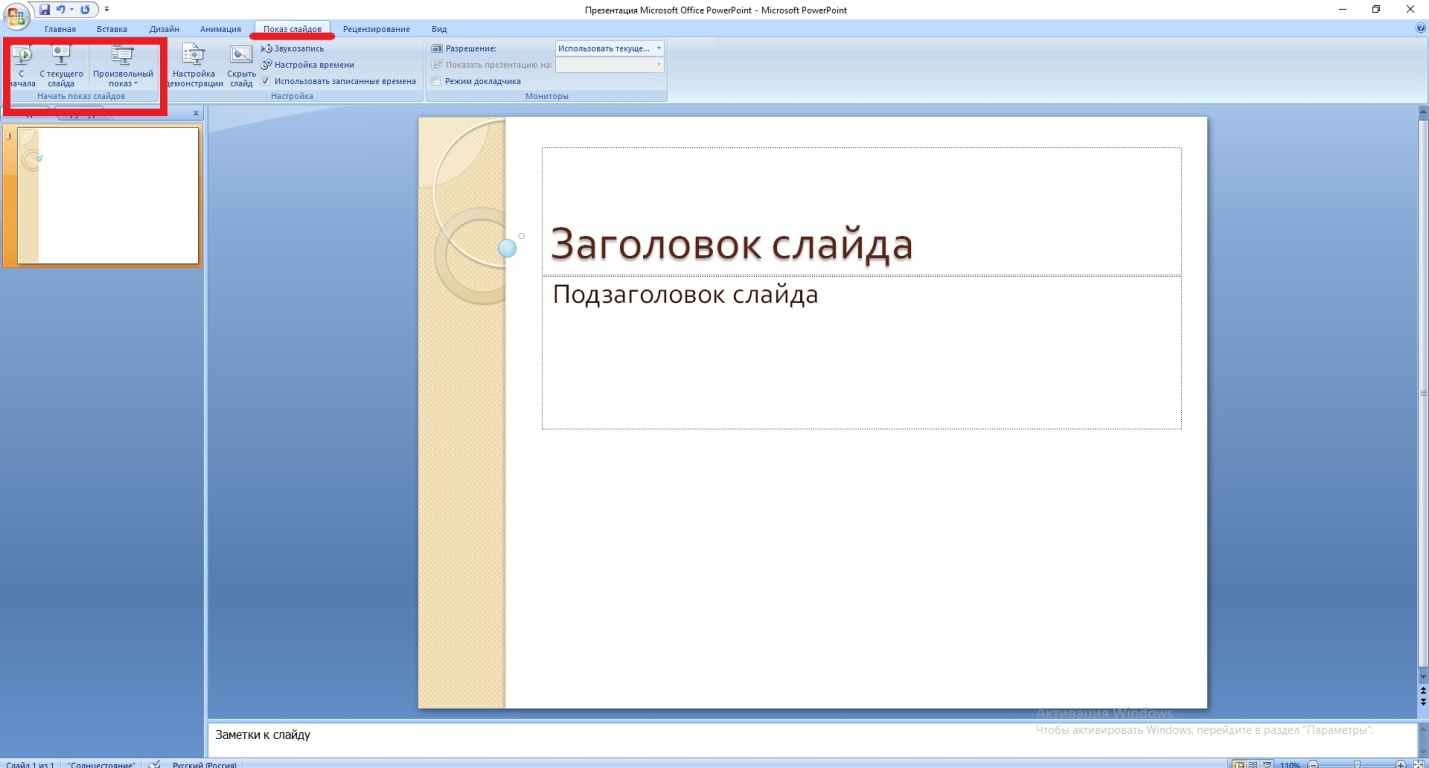
Task: Zoom out with the minus button
Action: pyautogui.click(x=1313, y=763)
